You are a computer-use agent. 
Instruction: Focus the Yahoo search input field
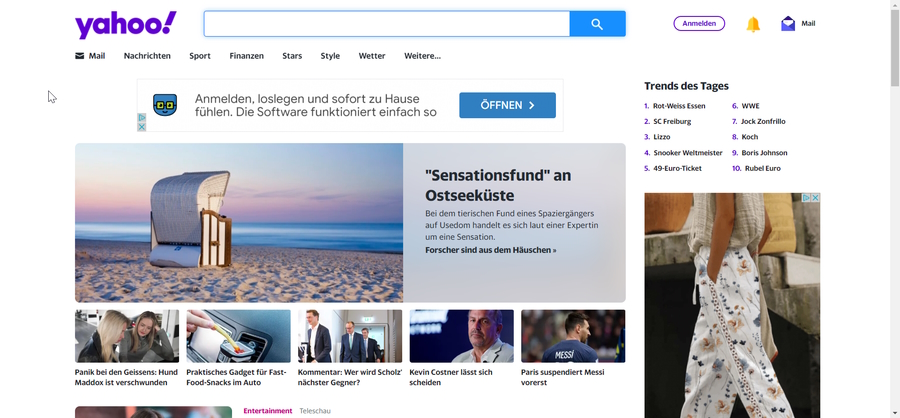pos(387,24)
